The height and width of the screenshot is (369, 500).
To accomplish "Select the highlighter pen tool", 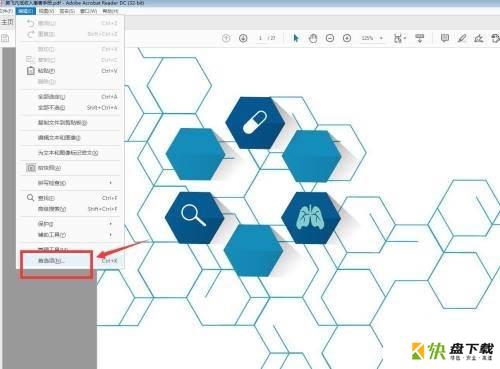I will click(x=462, y=38).
